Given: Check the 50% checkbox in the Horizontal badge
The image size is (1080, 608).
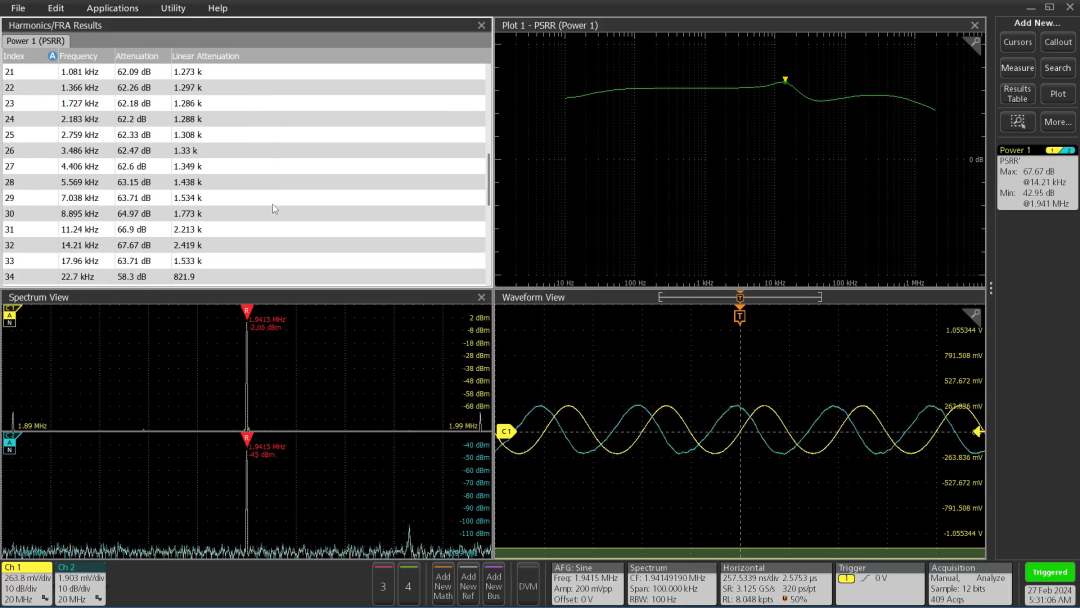Looking at the screenshot, I should pyautogui.click(x=784, y=599).
